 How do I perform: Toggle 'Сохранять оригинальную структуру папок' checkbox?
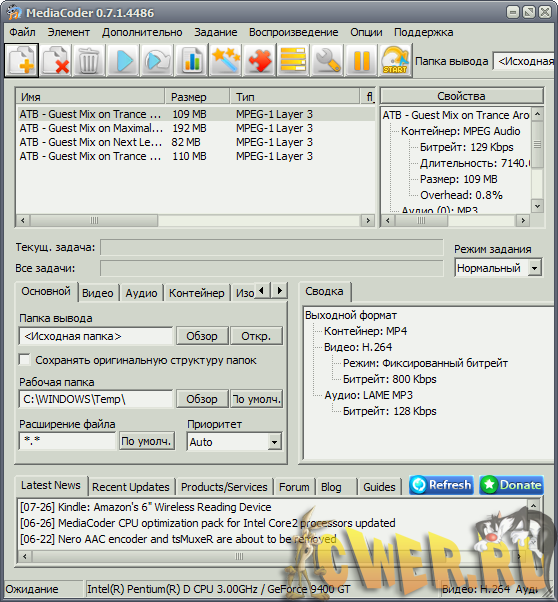(x=25, y=360)
